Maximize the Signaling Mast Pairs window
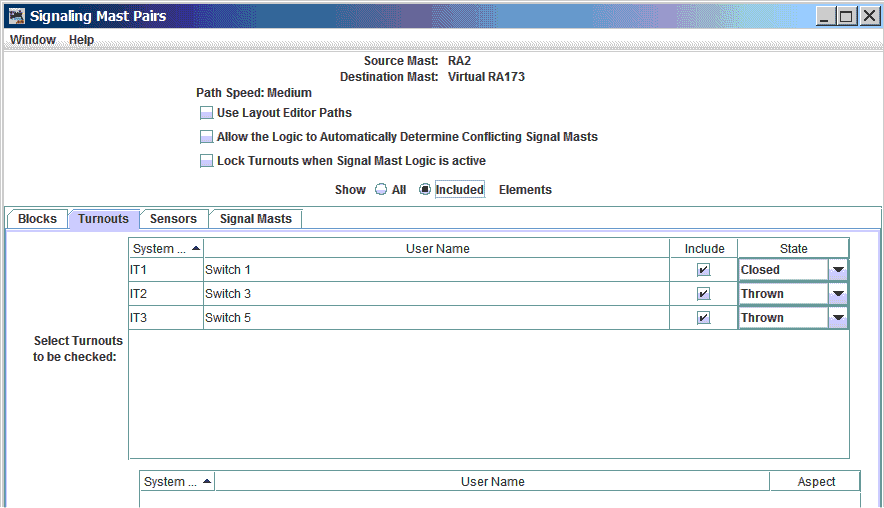Screen dimensions: 884x508 [847, 16]
